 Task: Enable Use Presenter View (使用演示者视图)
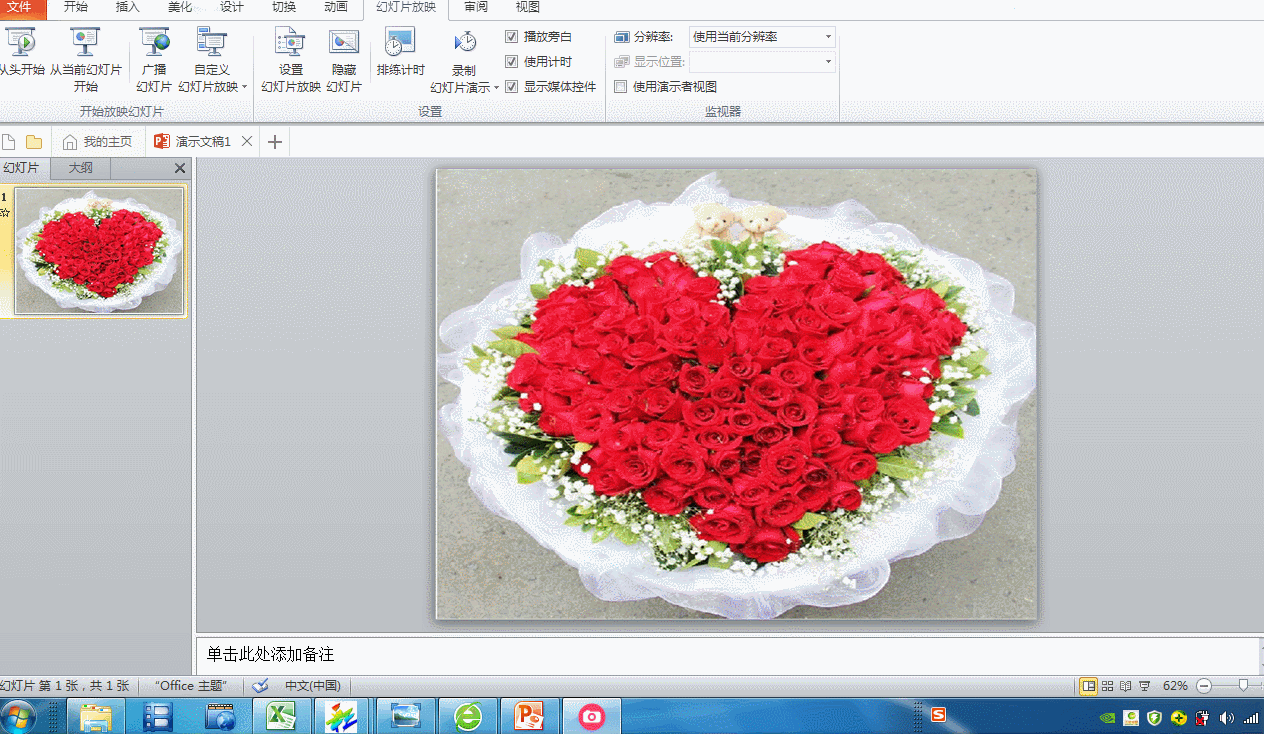[620, 87]
